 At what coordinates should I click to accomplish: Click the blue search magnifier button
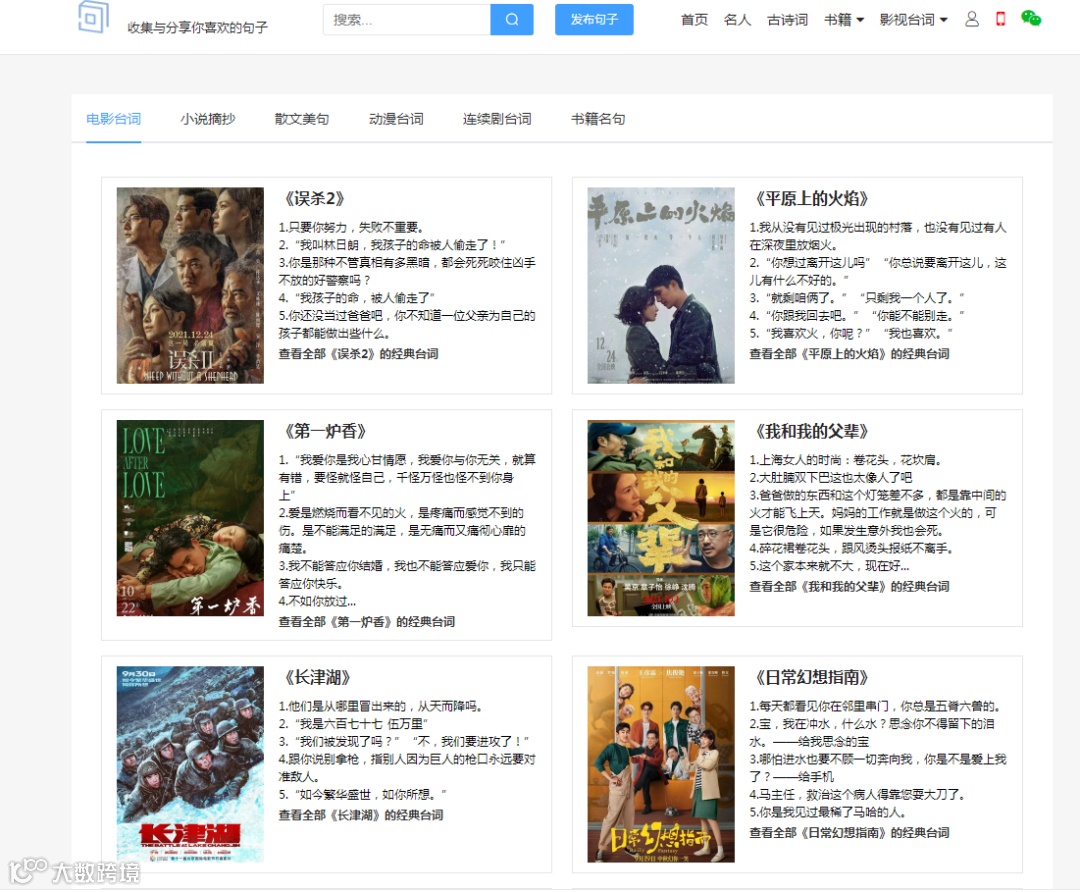(512, 19)
